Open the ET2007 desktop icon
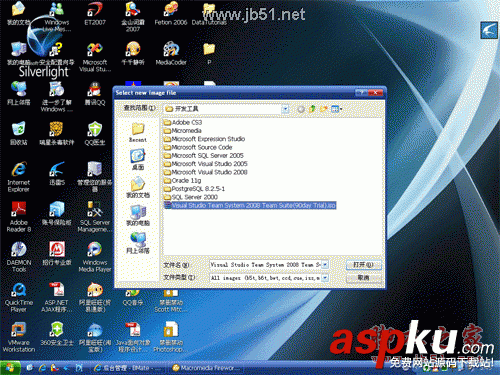 click(95, 14)
